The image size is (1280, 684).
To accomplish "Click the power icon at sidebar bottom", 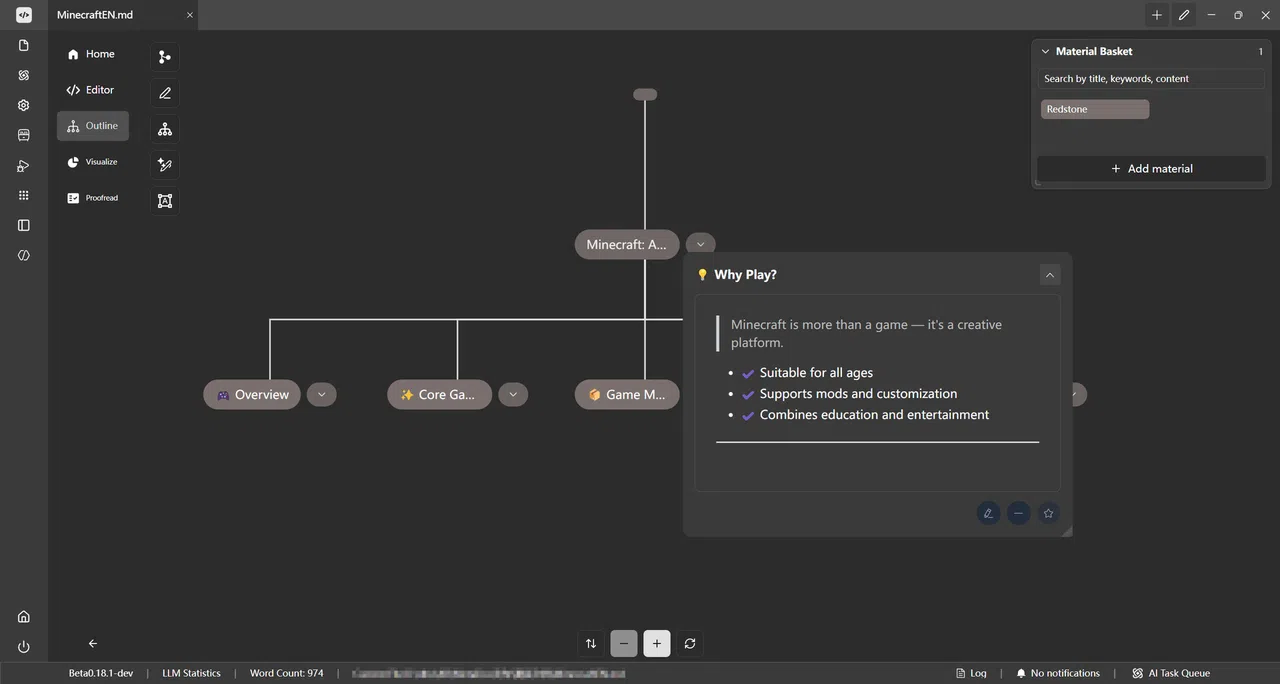I will (x=24, y=647).
